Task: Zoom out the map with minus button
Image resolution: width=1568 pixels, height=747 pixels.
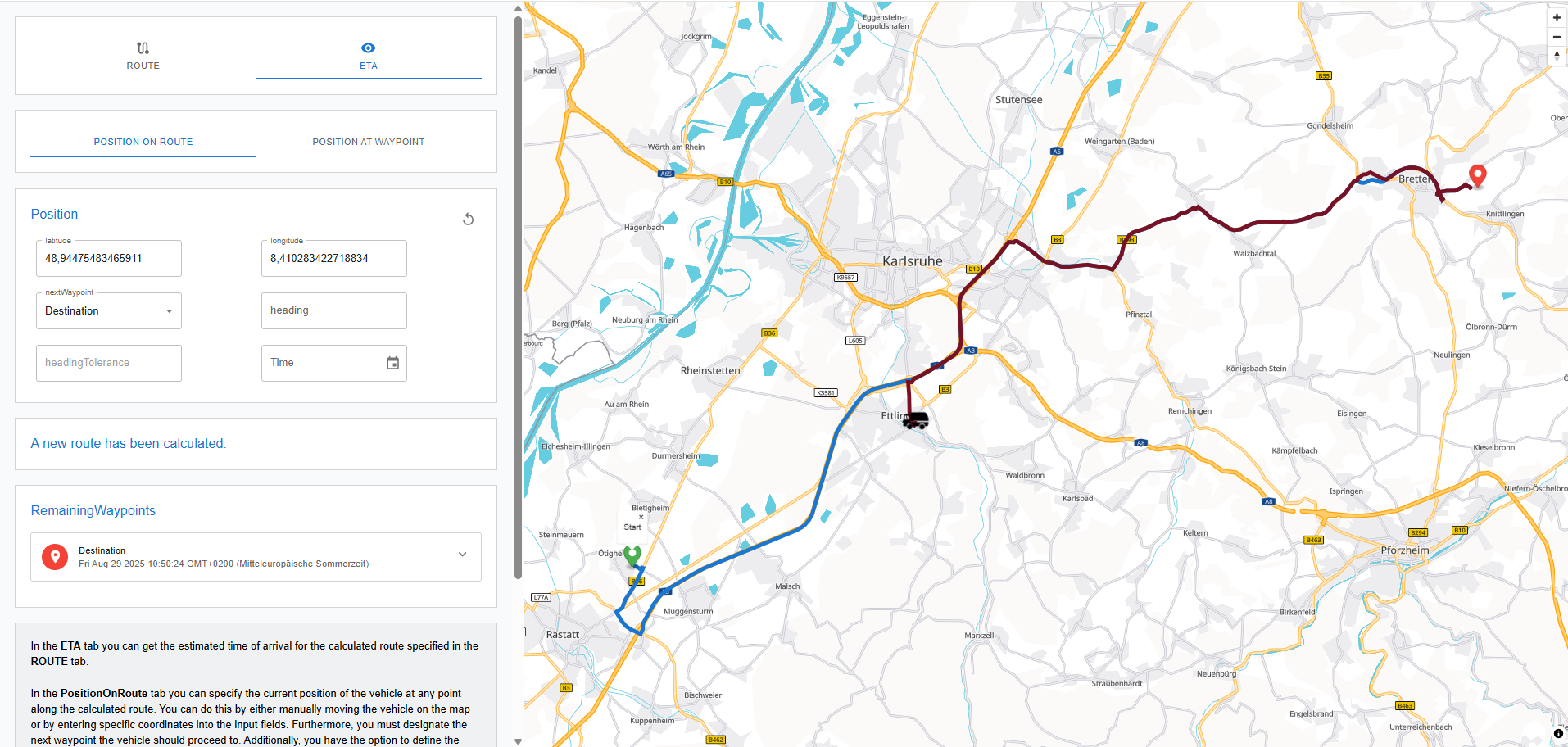Action: click(1557, 37)
